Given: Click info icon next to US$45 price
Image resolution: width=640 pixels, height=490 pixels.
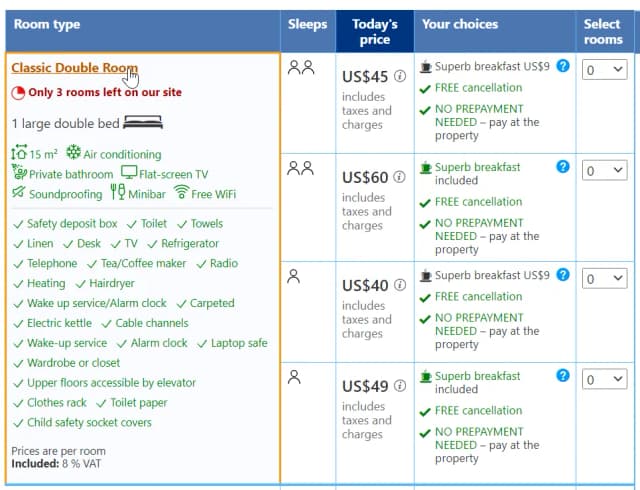Looking at the screenshot, I should point(400,76).
